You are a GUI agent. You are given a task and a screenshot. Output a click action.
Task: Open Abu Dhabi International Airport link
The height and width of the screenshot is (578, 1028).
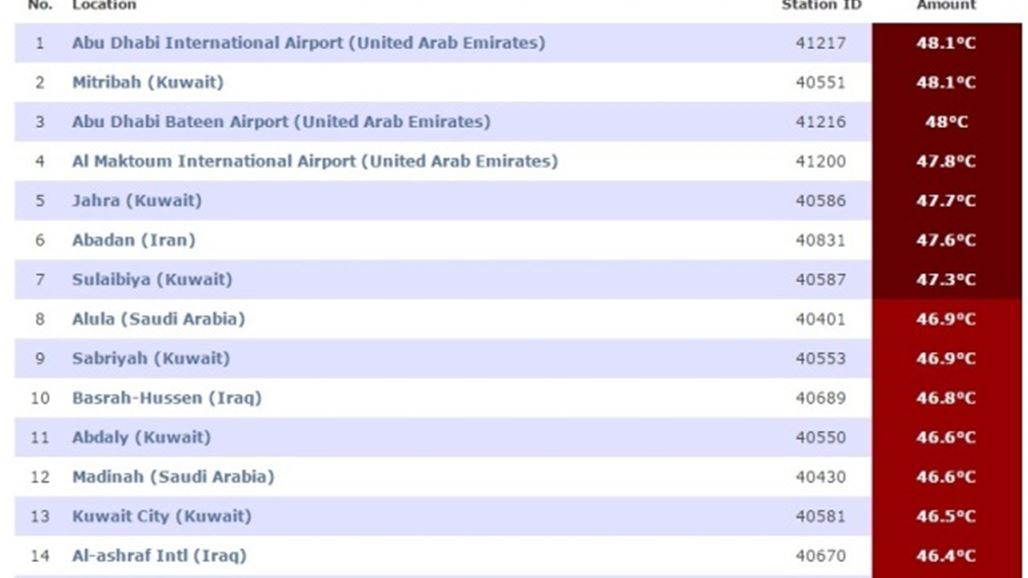click(308, 43)
